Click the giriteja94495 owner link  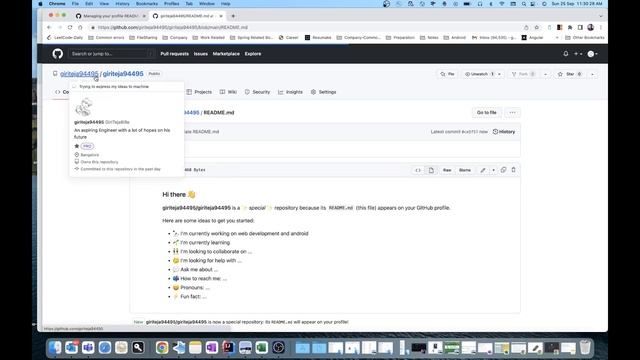79,73
